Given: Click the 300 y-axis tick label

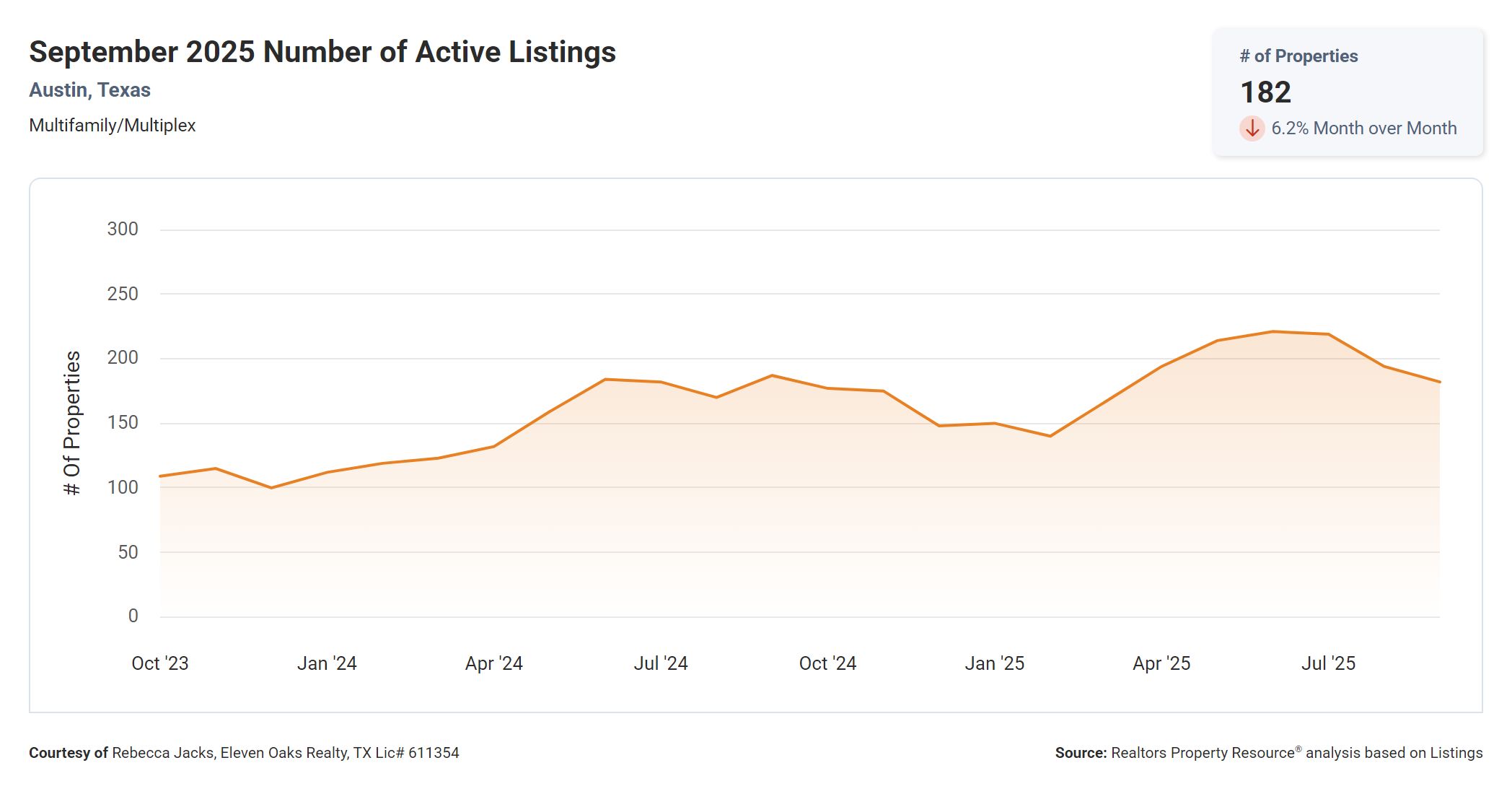Looking at the screenshot, I should click(123, 230).
